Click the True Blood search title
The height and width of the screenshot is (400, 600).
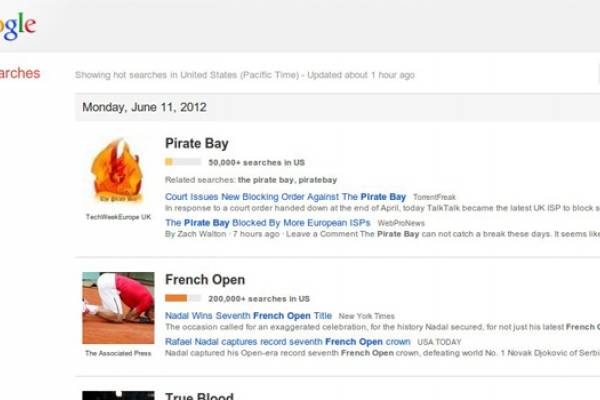[x=199, y=397]
